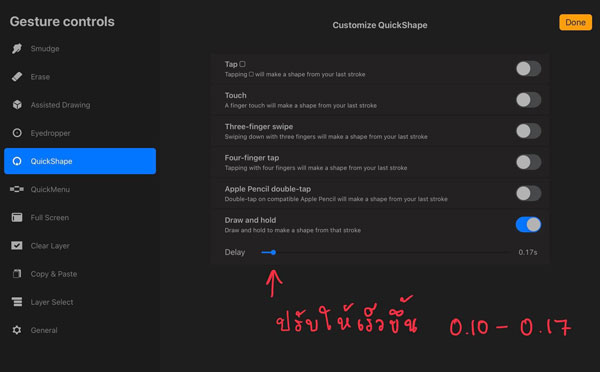Open the Clear Layer checkmark icon
Screen dimensions: 600x372
17,245
